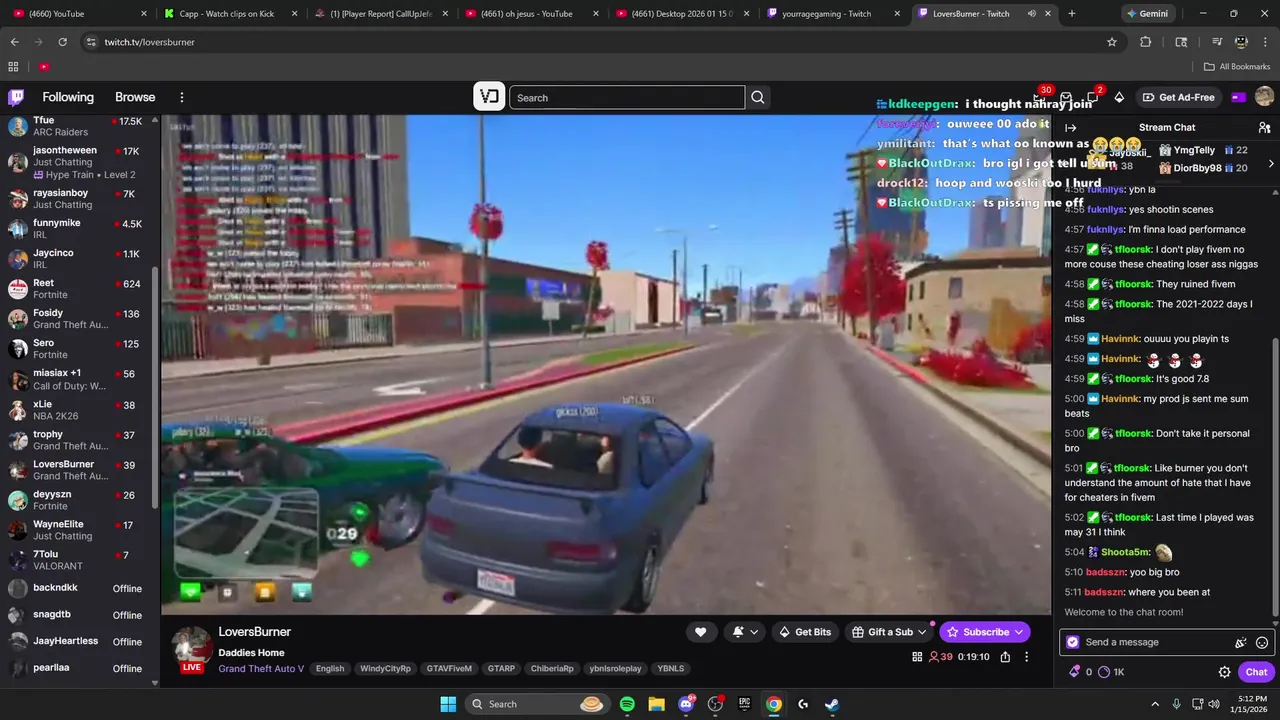Click the sidebar channel list scrollbar
The width and height of the screenshot is (1280, 720).
point(155,390)
